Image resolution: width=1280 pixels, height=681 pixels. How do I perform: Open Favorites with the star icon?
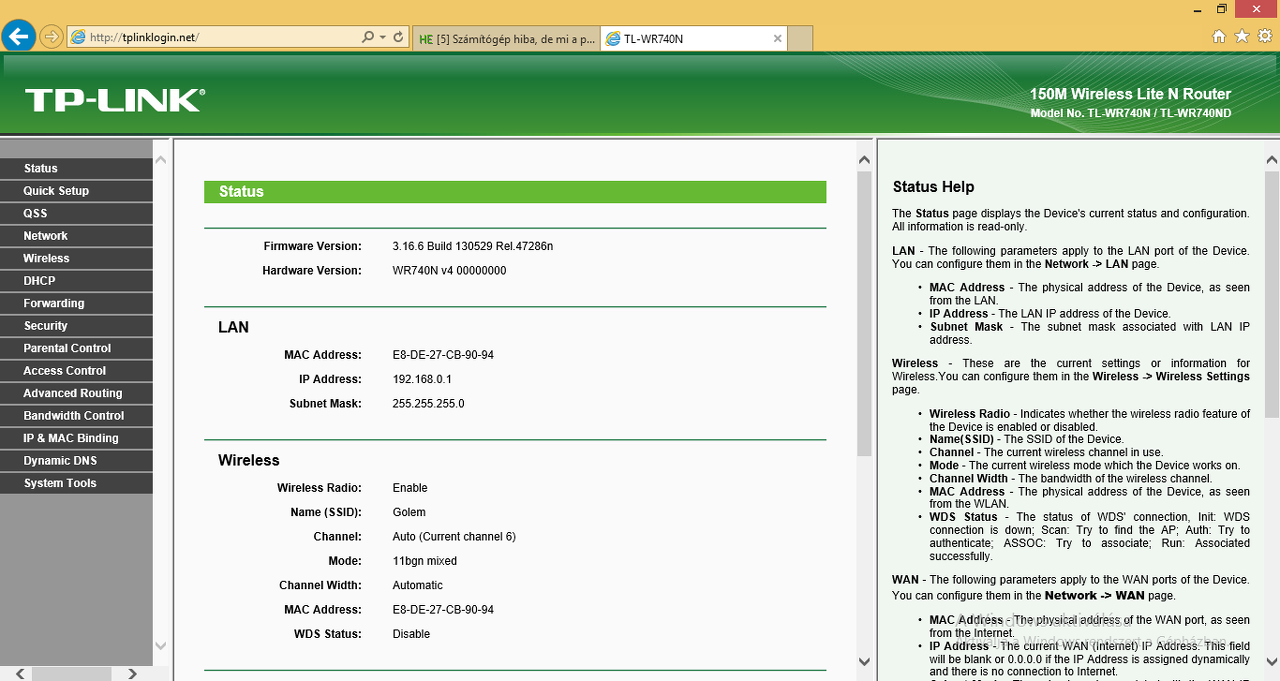point(1242,37)
